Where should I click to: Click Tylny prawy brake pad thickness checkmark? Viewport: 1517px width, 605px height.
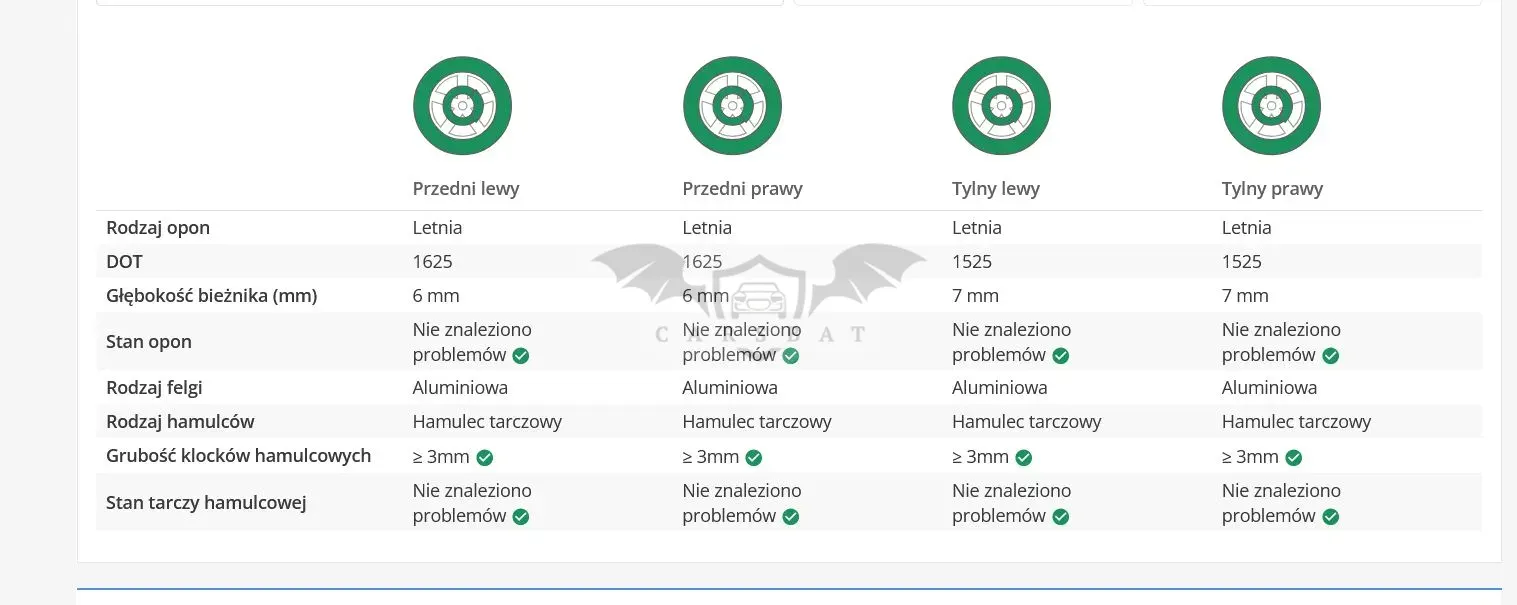[1293, 458]
